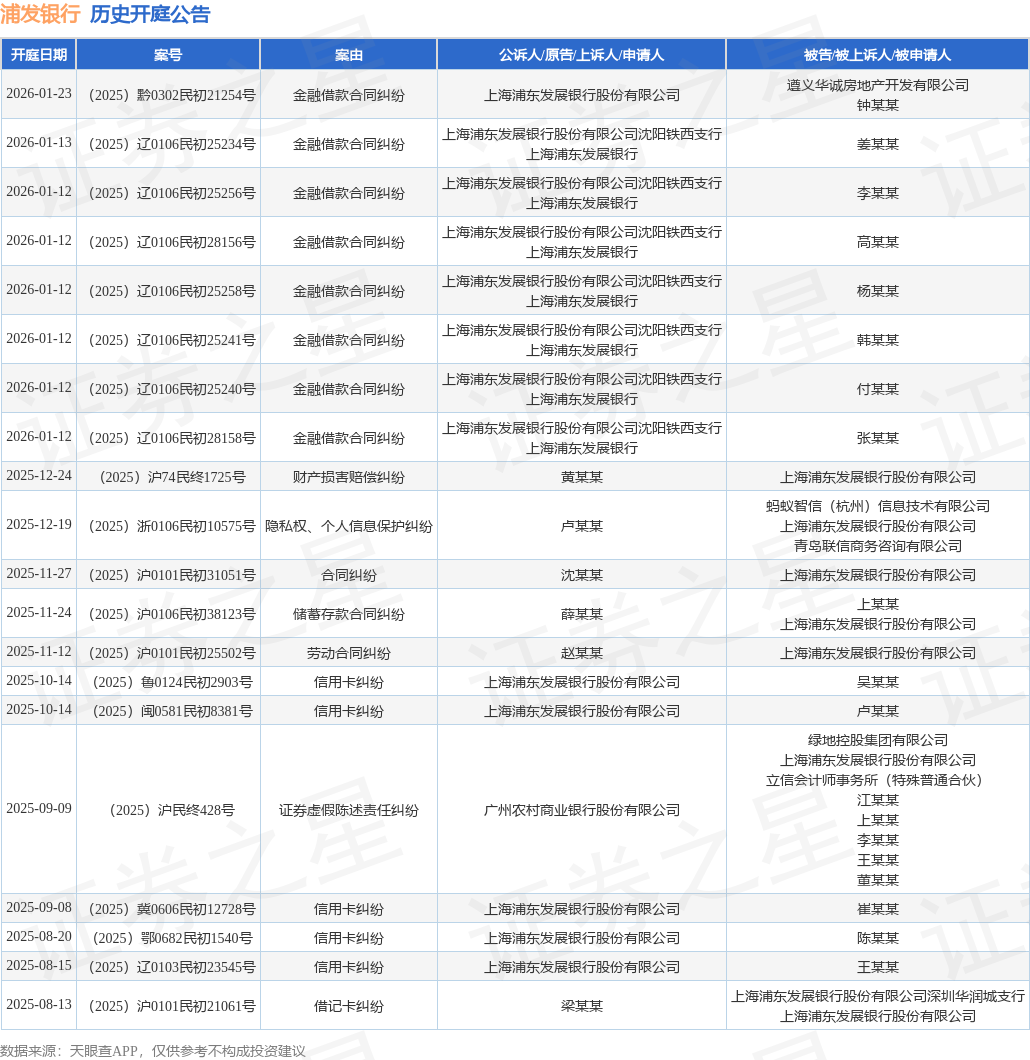The height and width of the screenshot is (1060, 1030).
Task: Click case number (2025)黔0302民初21254号
Action: (172, 95)
